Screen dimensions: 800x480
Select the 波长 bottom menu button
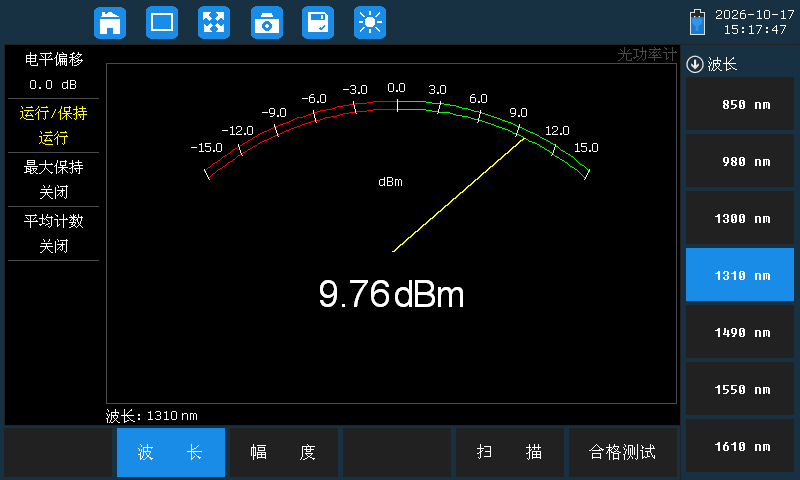[x=171, y=452]
